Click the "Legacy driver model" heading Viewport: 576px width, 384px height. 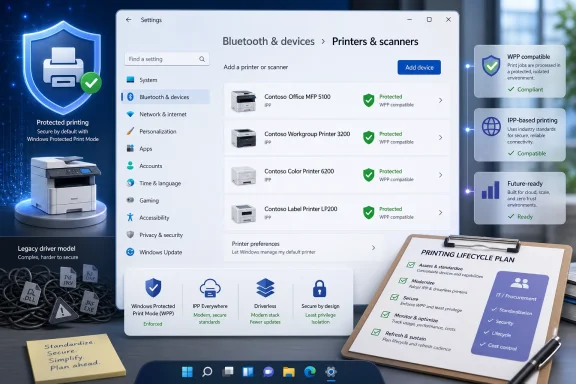(x=47, y=248)
